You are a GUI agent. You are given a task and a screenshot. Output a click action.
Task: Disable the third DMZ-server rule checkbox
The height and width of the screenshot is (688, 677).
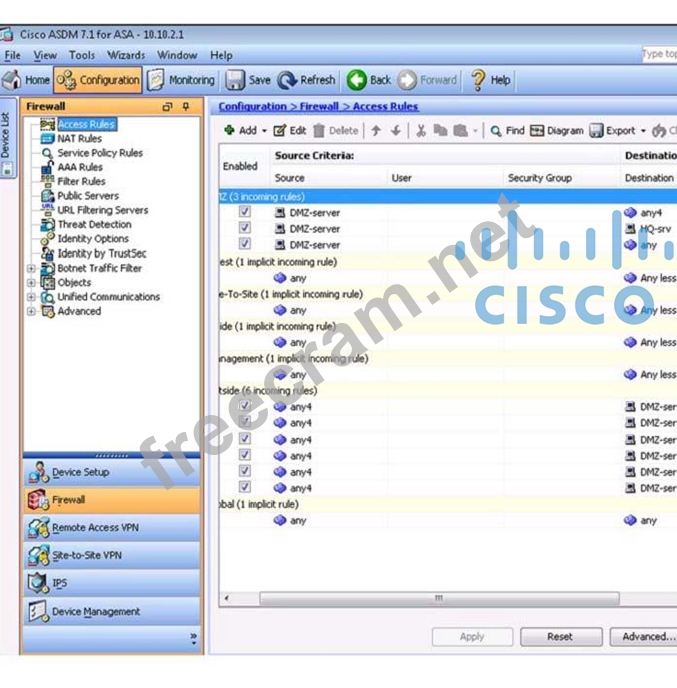(245, 244)
